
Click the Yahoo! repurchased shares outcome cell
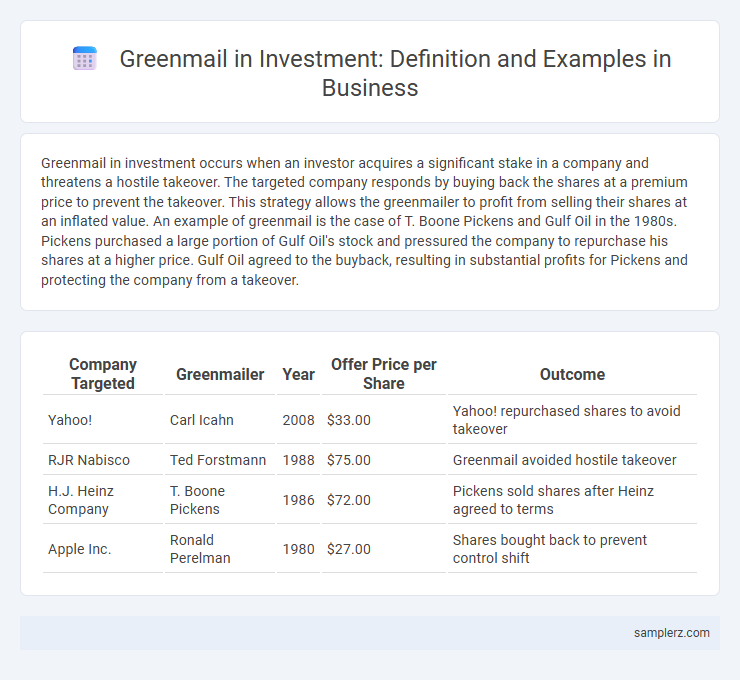click(x=572, y=420)
